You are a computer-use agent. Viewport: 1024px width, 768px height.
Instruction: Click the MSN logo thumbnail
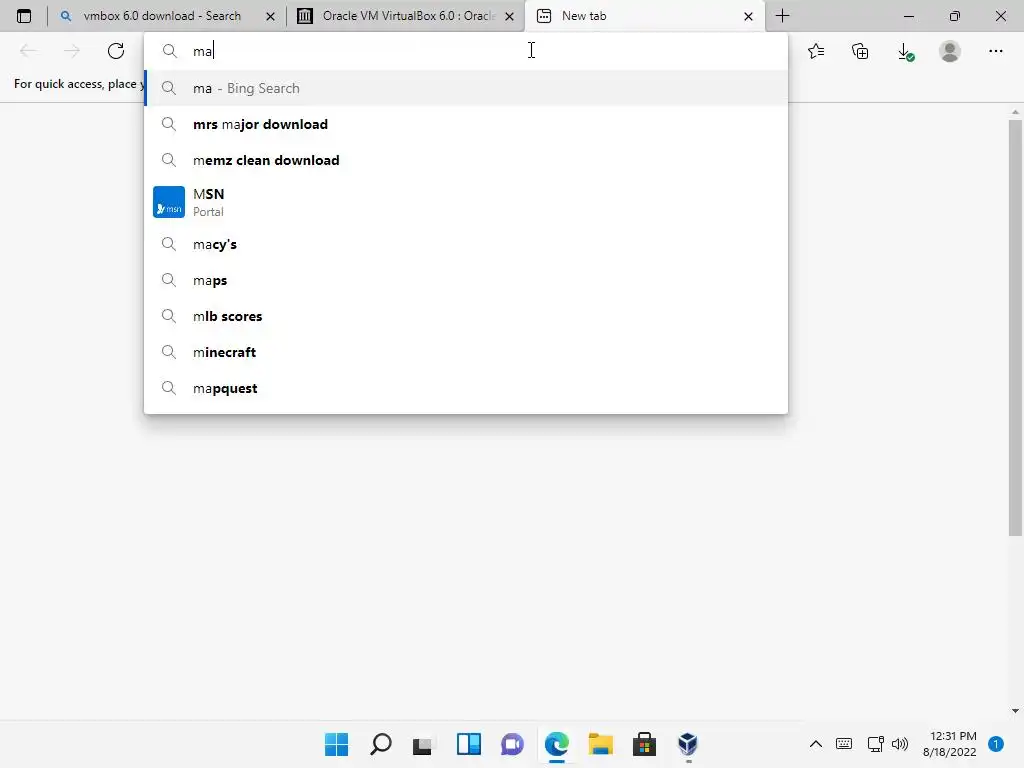point(168,202)
